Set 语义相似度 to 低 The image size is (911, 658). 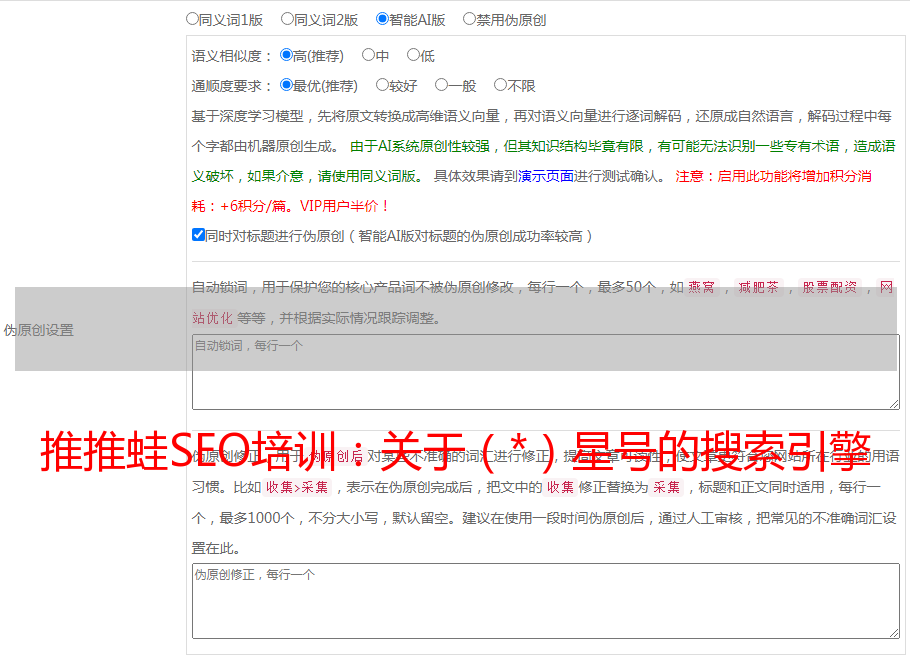413,55
